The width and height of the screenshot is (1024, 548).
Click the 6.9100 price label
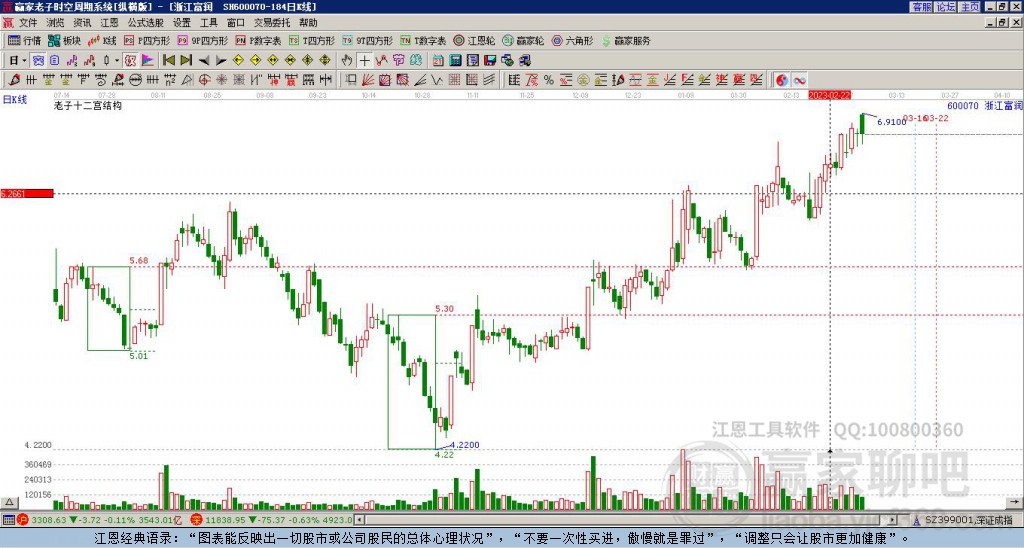tap(891, 122)
